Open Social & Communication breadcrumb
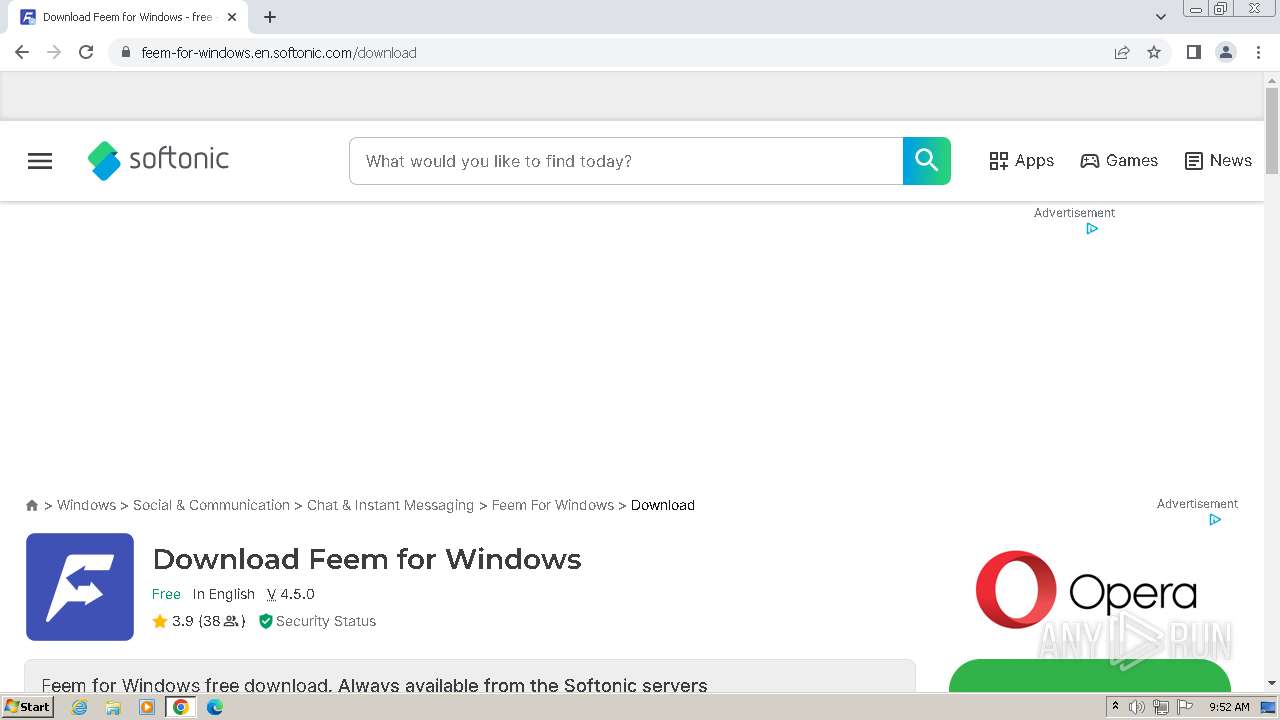This screenshot has width=1280, height=720. [211, 505]
